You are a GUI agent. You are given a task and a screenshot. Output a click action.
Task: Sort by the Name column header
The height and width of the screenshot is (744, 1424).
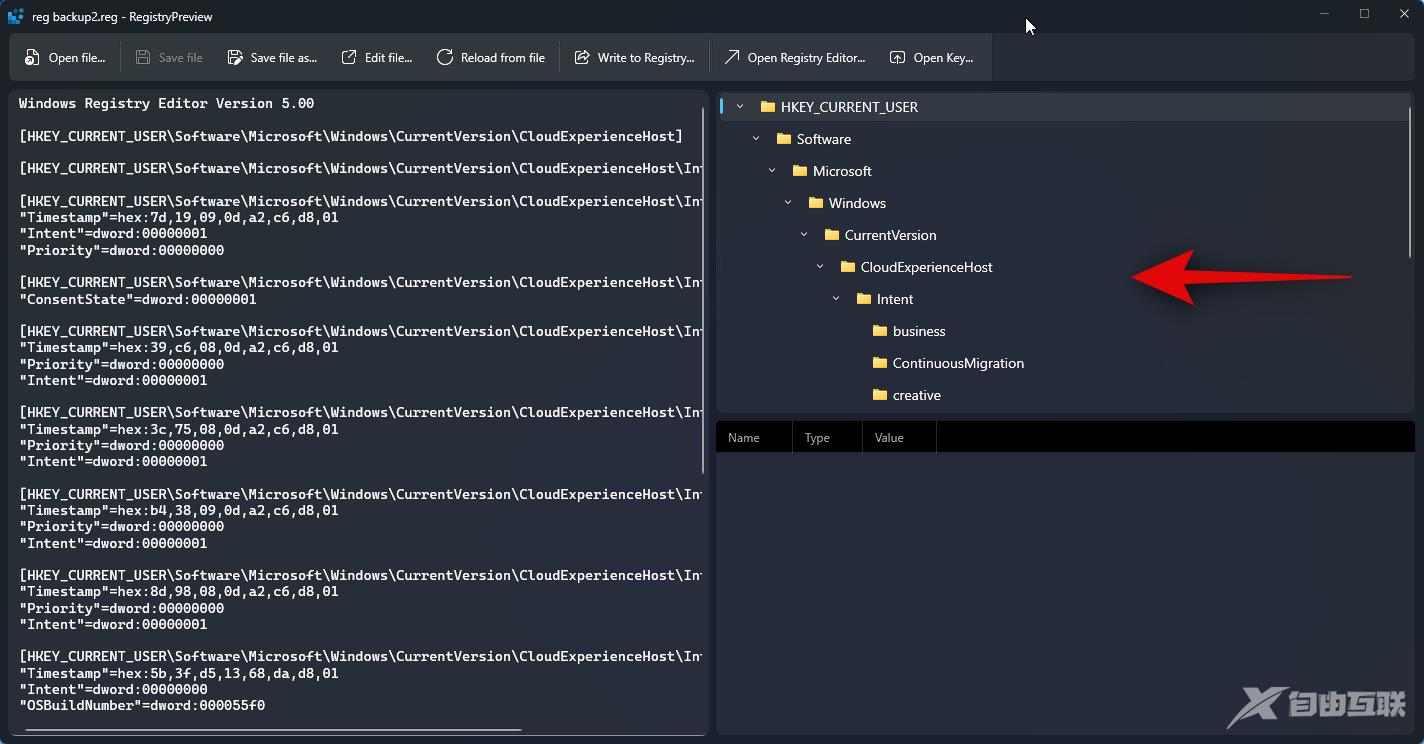tap(744, 438)
